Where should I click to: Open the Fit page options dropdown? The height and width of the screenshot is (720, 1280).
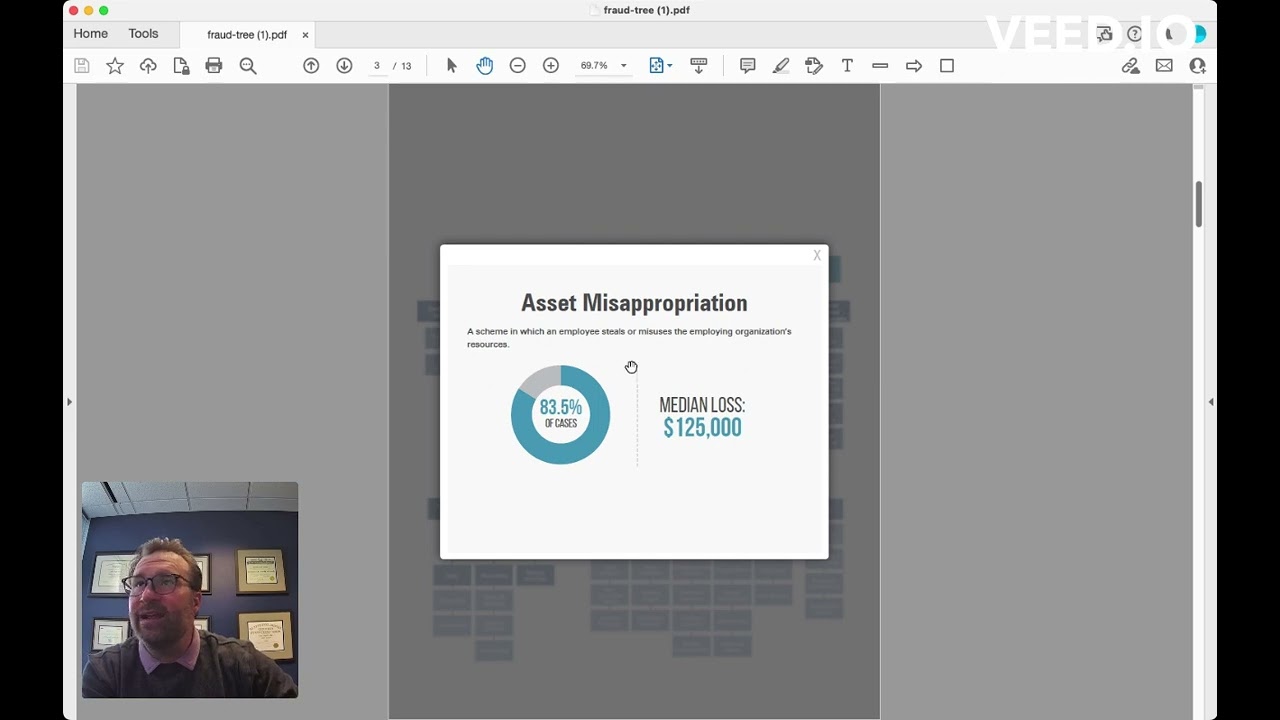[x=660, y=66]
